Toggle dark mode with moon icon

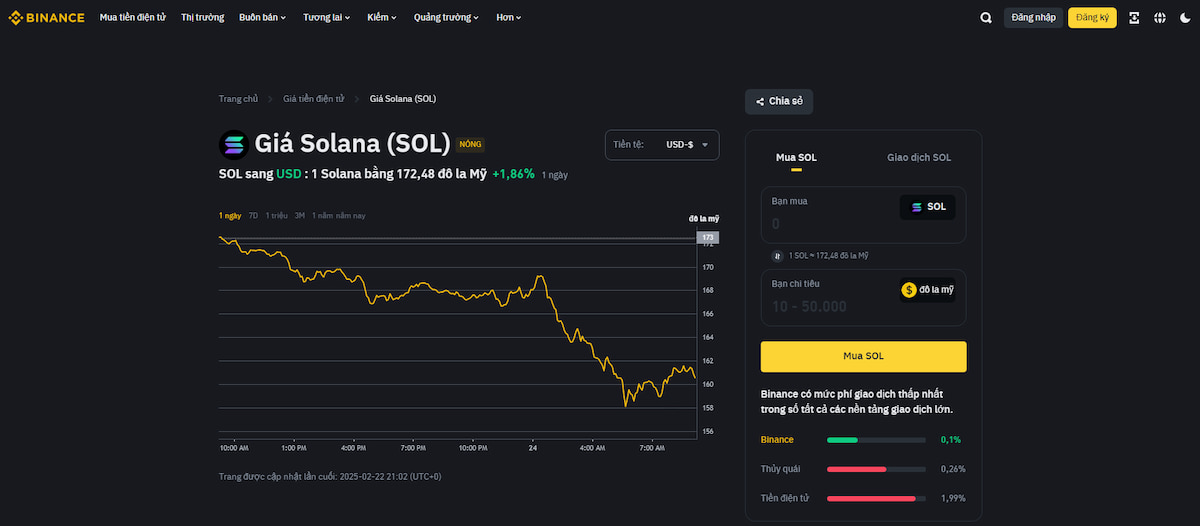click(x=1185, y=17)
